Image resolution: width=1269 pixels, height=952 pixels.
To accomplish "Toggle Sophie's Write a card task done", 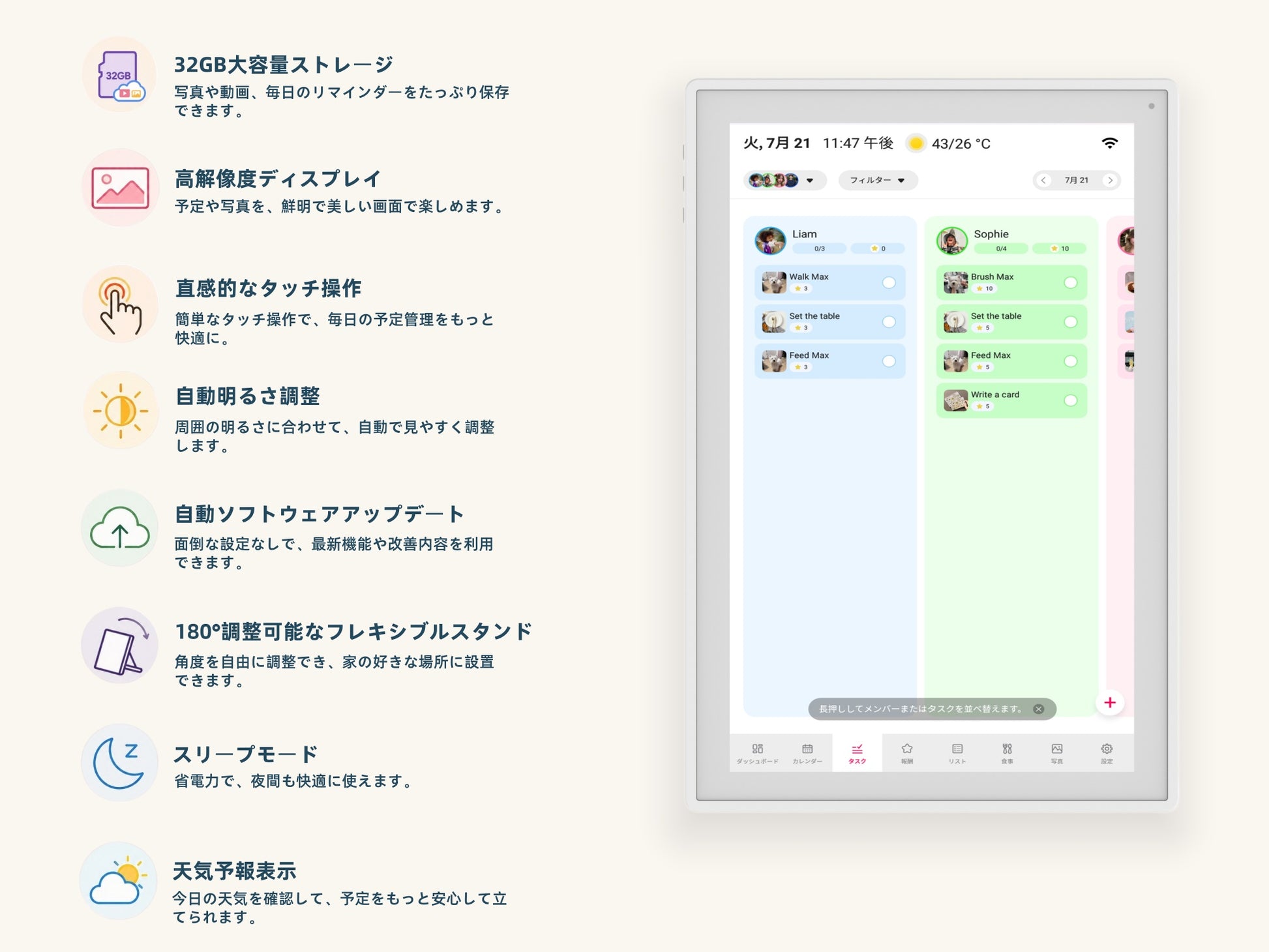I will [1070, 400].
